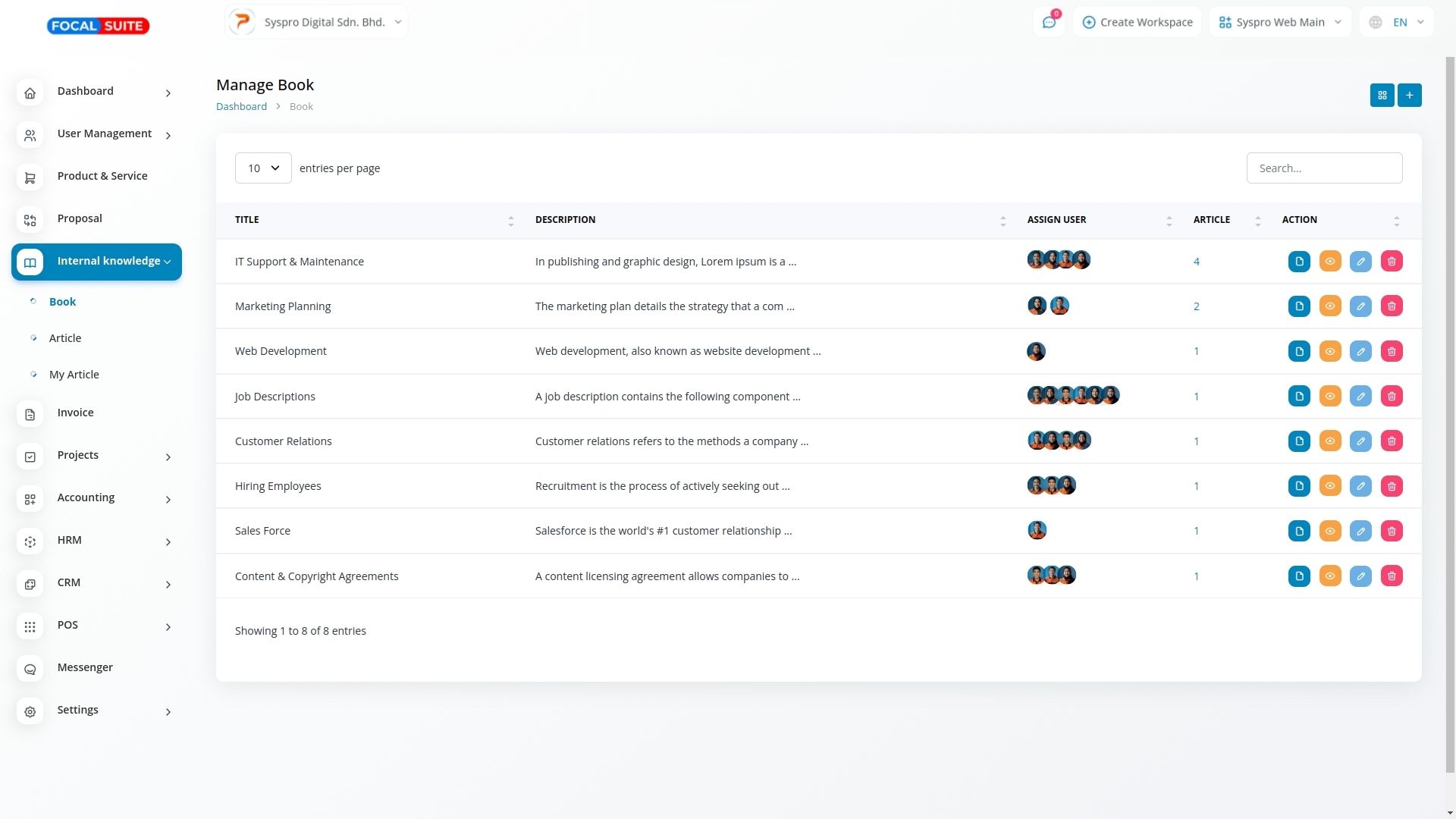
Task: Edit the Web Development book
Action: tap(1360, 352)
